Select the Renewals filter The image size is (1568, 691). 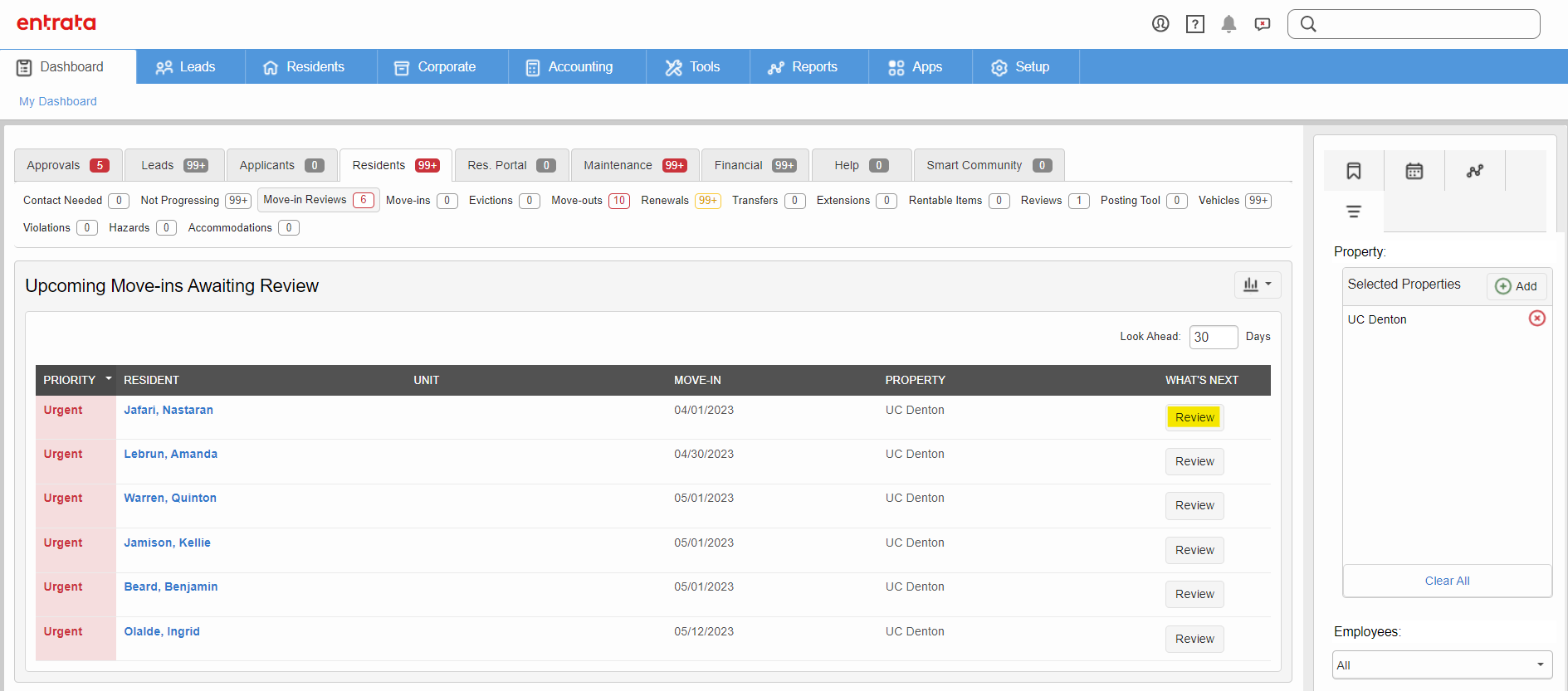[681, 201]
